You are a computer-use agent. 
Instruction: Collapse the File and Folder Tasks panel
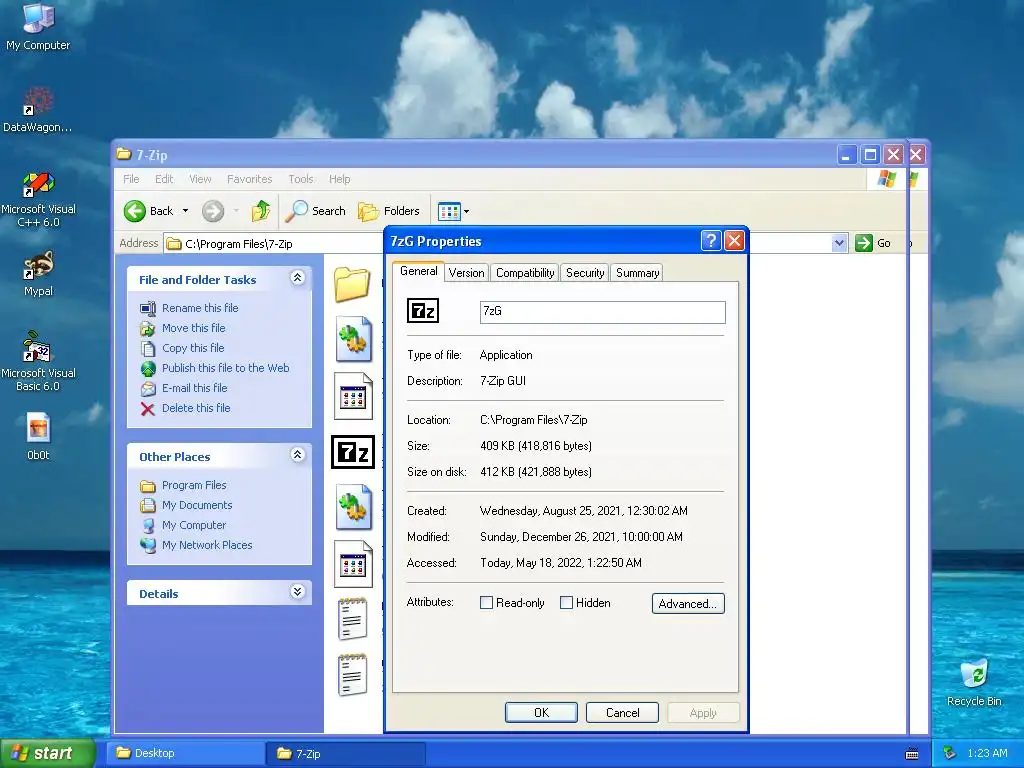[297, 278]
